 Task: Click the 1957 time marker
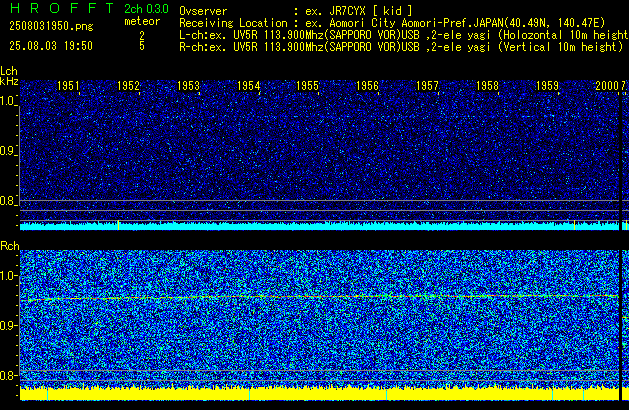coord(428,86)
